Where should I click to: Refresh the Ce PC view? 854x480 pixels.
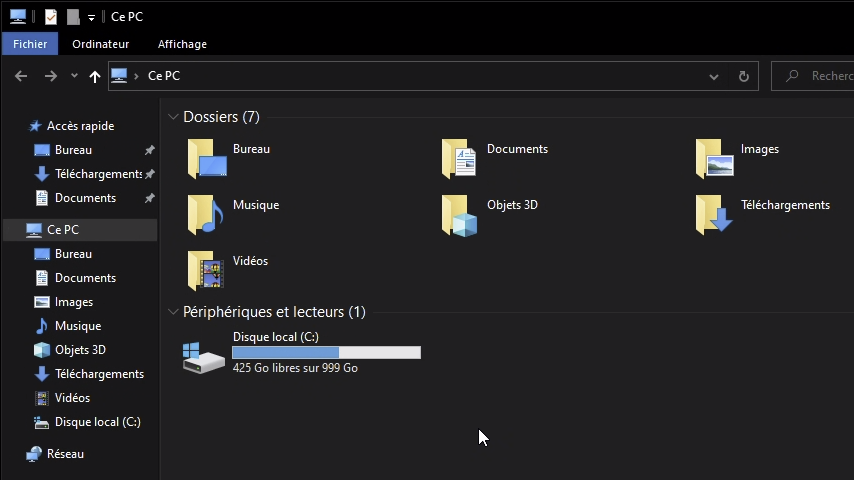743,76
